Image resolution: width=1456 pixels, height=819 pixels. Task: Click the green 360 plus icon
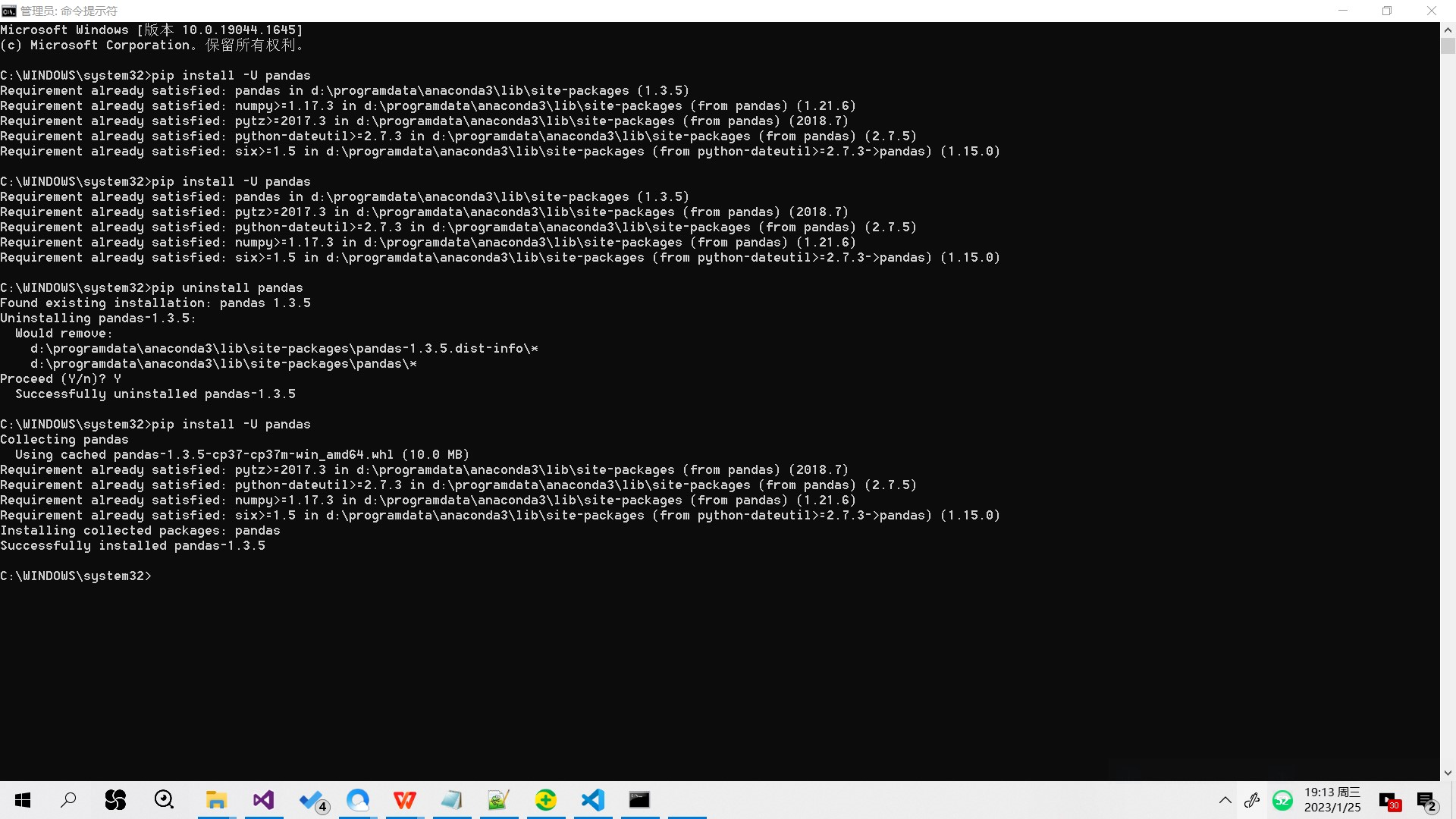tap(546, 800)
